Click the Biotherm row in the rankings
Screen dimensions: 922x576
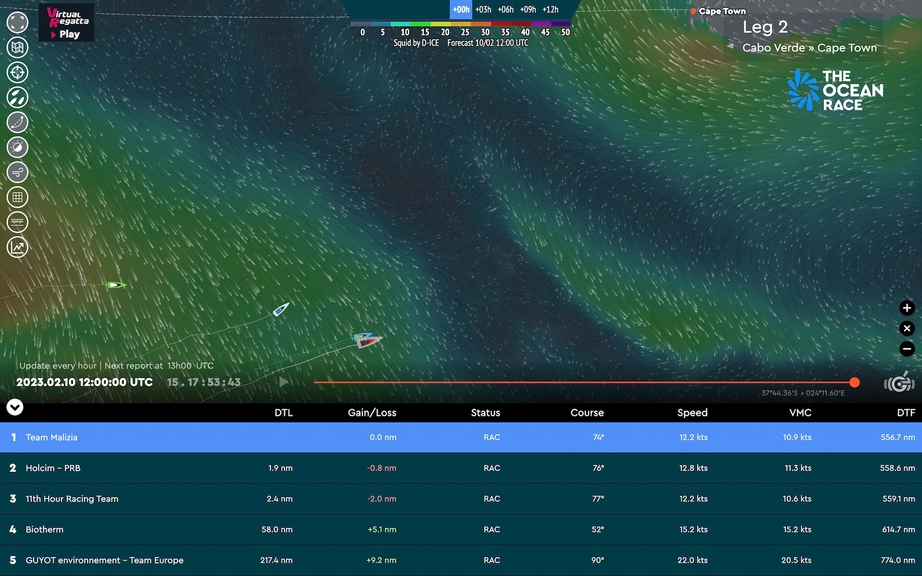tap(461, 529)
